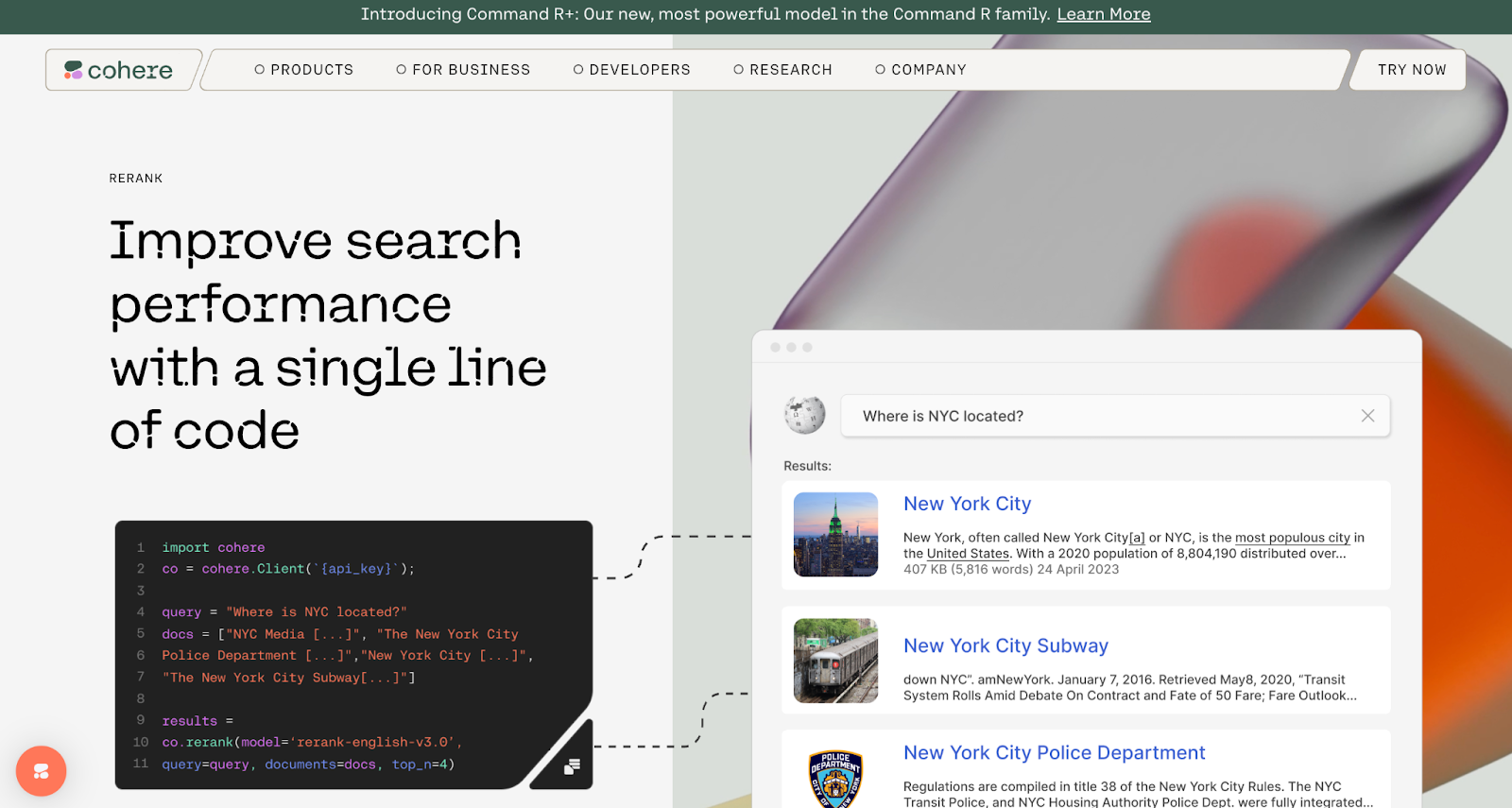The height and width of the screenshot is (808, 1512).
Task: Open the Products menu
Action: (303, 70)
